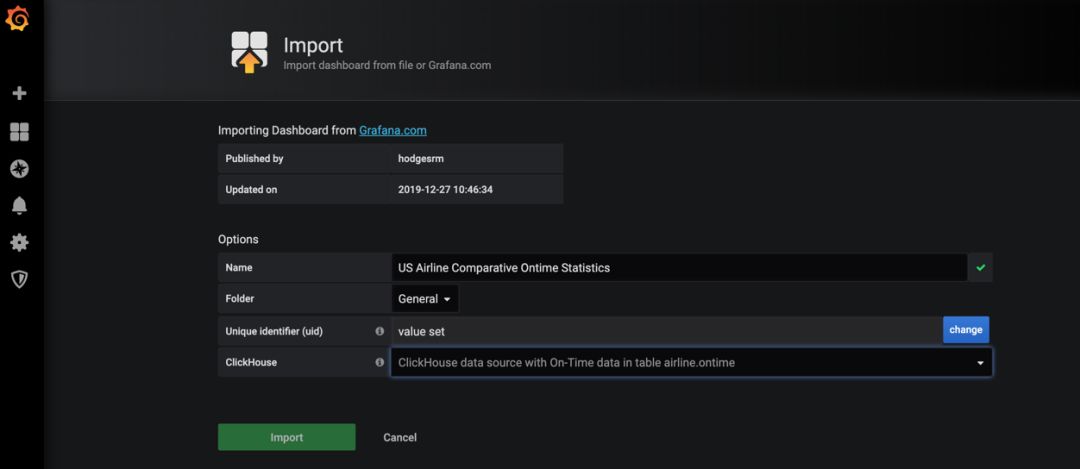The width and height of the screenshot is (1080, 469).
Task: Click the '2019-12-27 10:46:34' updated date
Action: [x=446, y=189]
